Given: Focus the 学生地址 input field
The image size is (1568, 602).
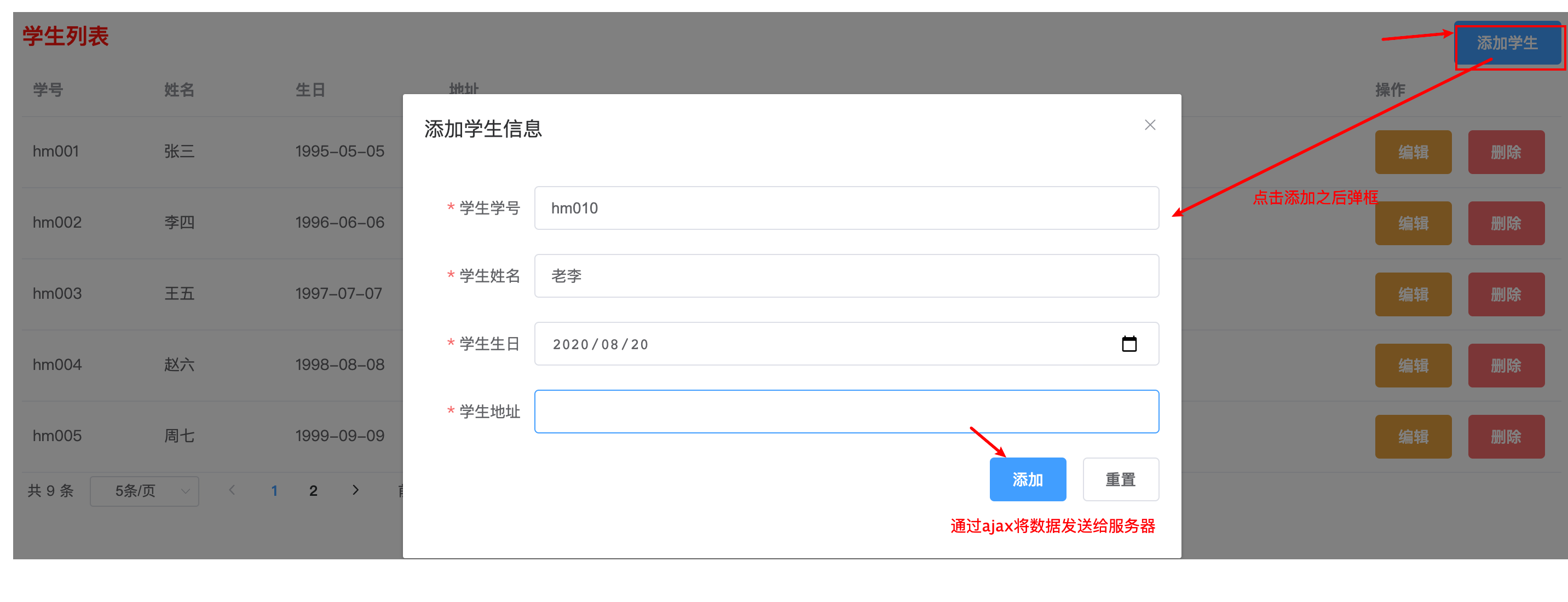Looking at the screenshot, I should coord(846,412).
